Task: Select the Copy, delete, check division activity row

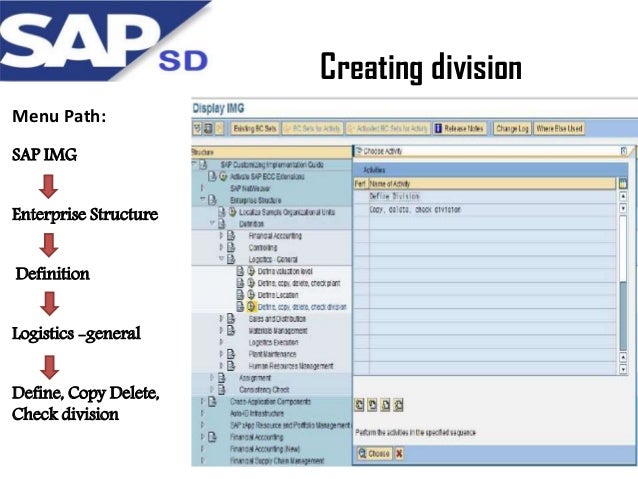Action: click(x=484, y=210)
